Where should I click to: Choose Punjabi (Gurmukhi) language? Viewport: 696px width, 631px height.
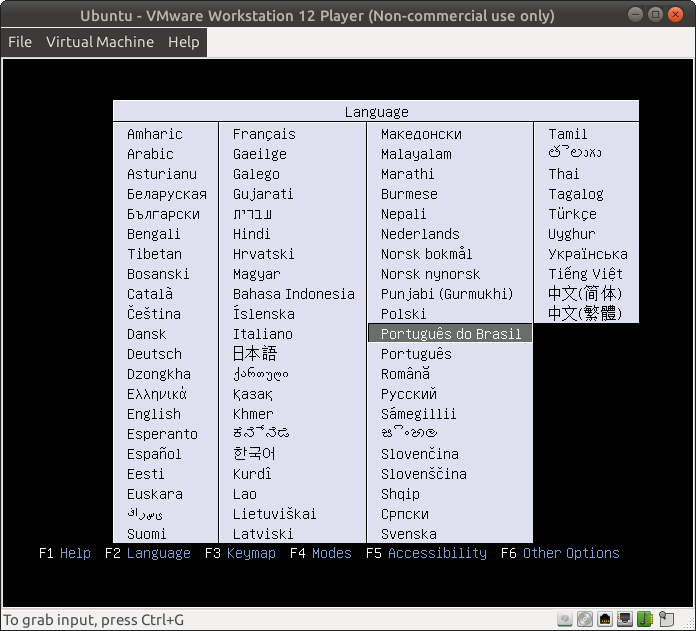pyautogui.click(x=447, y=294)
